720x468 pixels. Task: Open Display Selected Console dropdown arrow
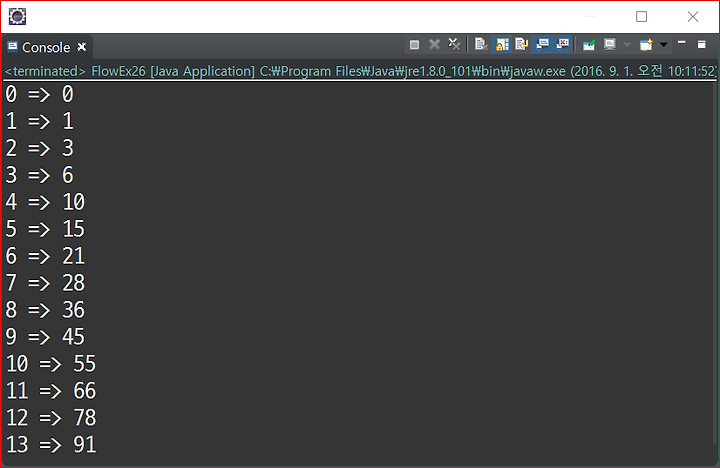[627, 45]
